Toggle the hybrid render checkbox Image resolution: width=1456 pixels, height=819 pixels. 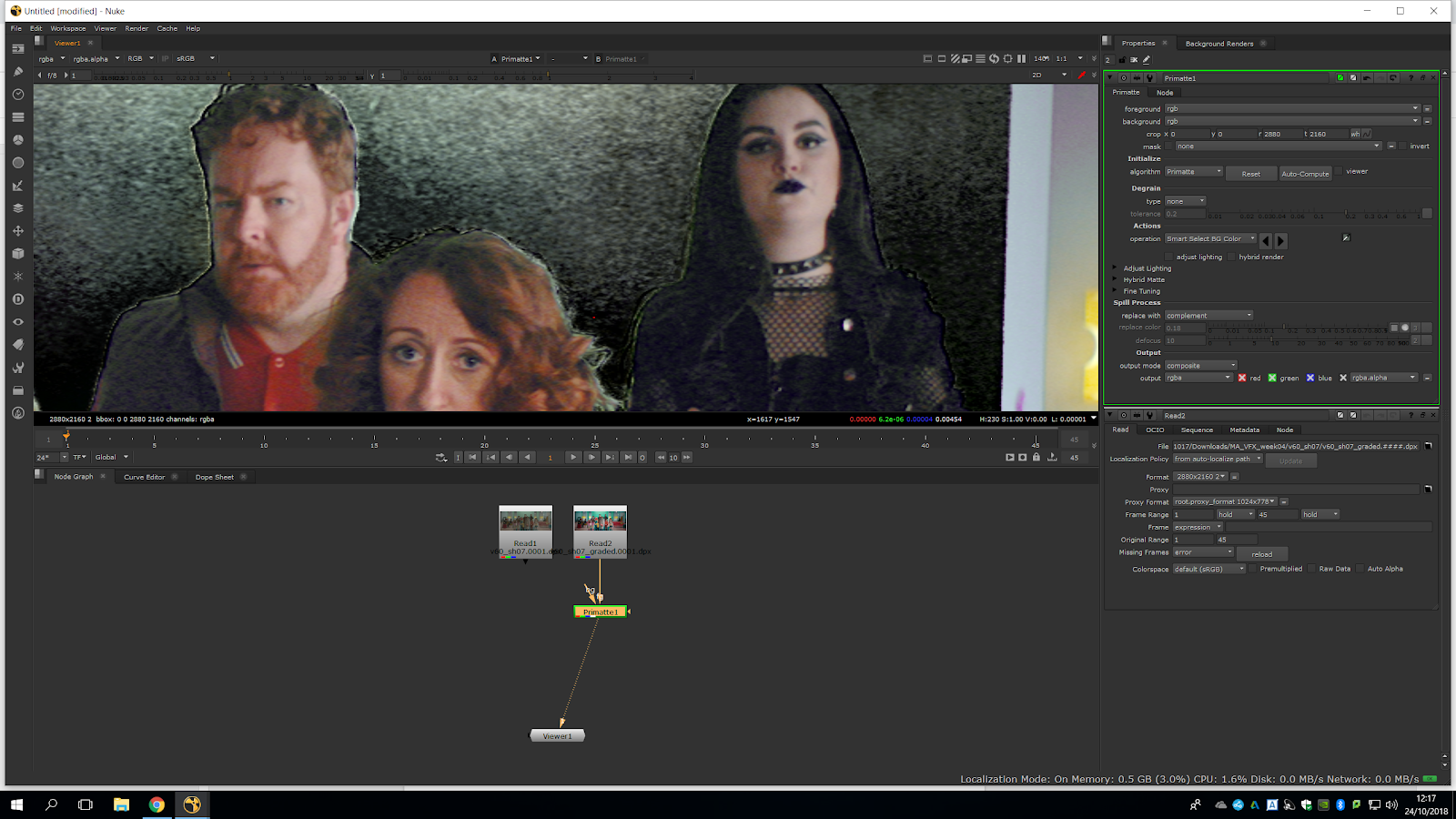pyautogui.click(x=1232, y=258)
